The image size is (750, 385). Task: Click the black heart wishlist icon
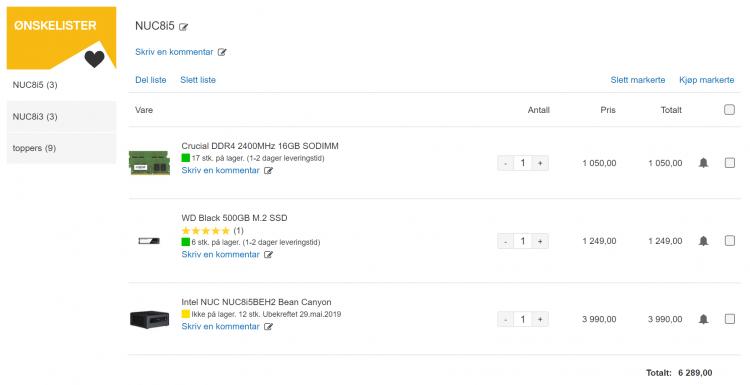(94, 59)
